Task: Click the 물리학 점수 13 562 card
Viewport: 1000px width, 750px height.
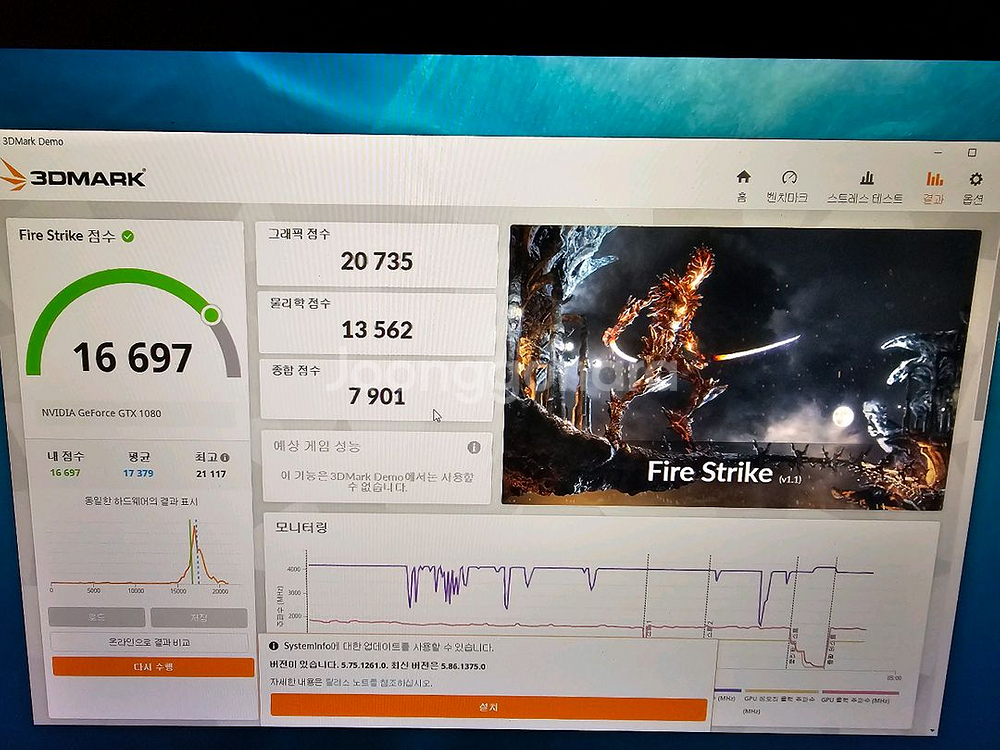Action: tap(377, 323)
